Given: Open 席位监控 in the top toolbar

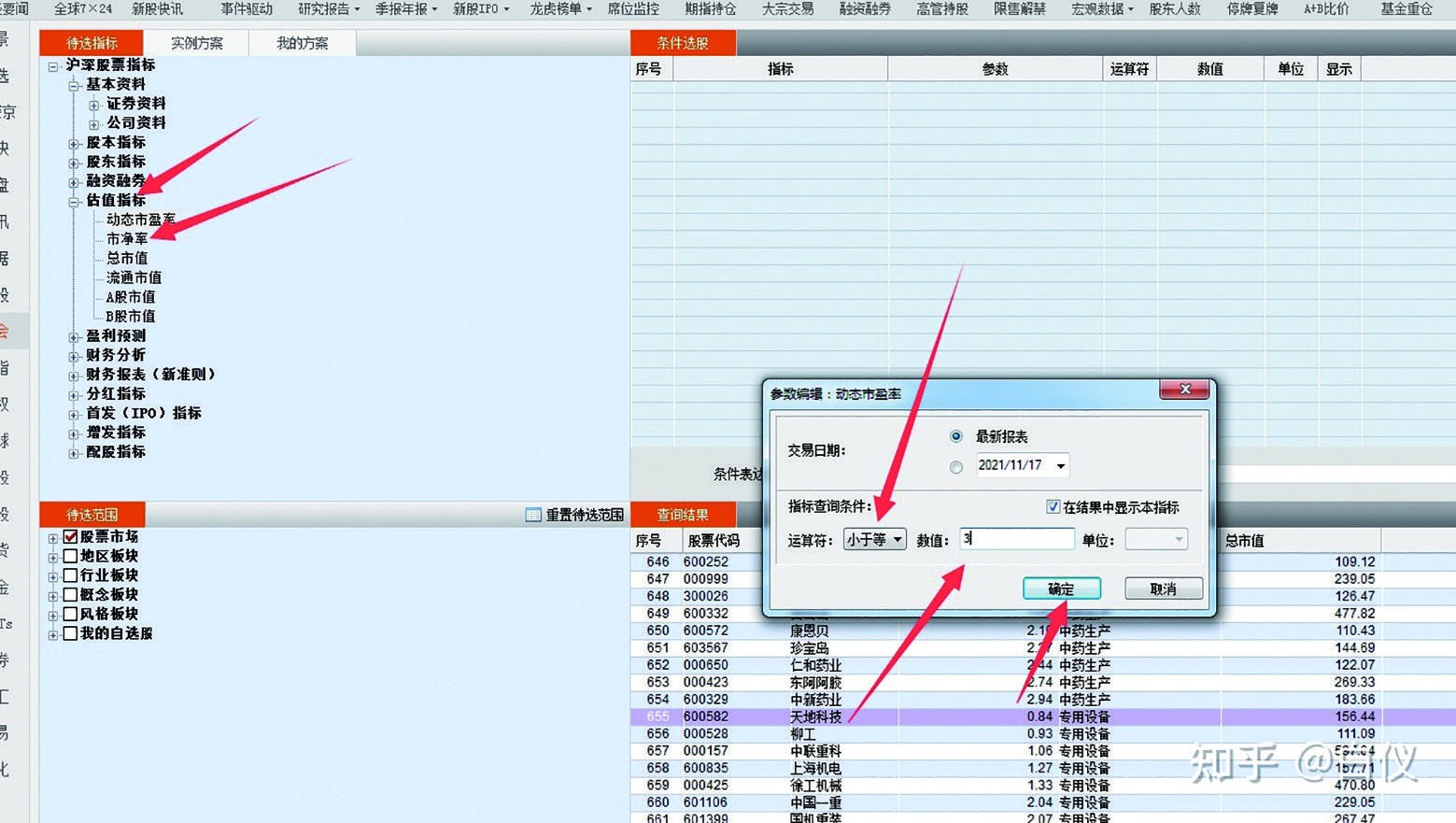Looking at the screenshot, I should [631, 9].
